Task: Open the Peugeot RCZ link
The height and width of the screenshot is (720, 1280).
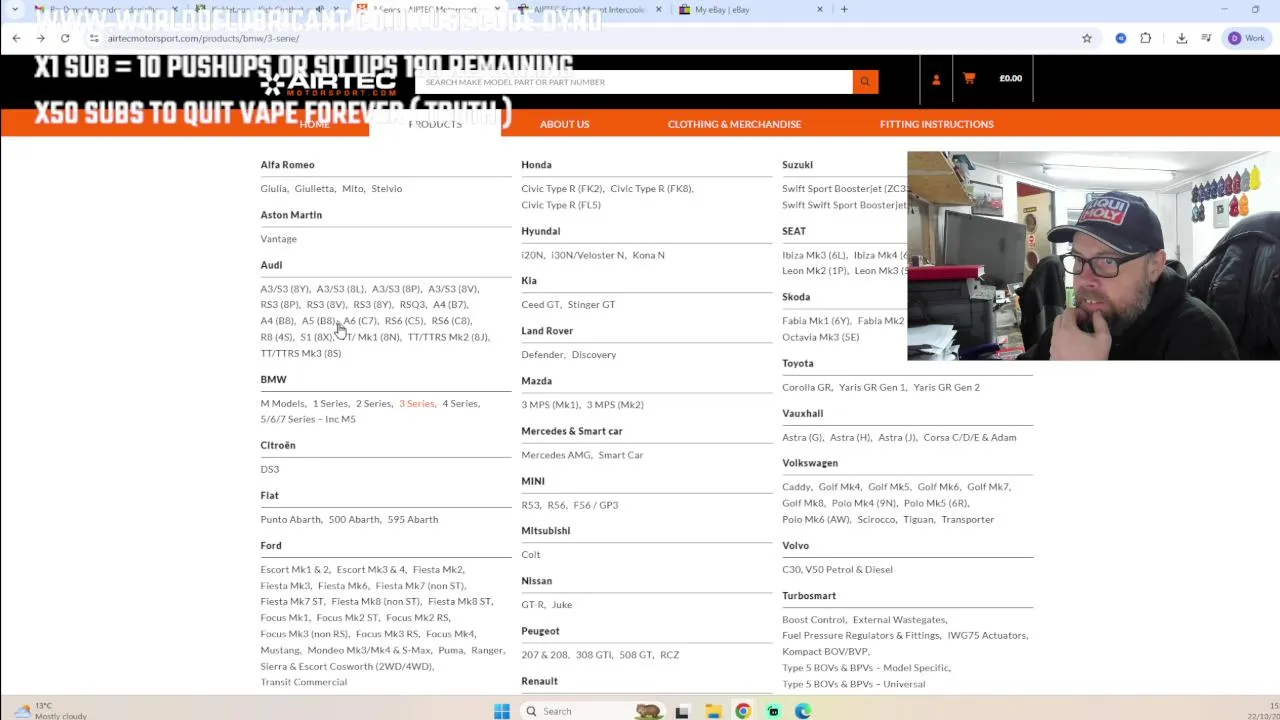Action: (669, 655)
